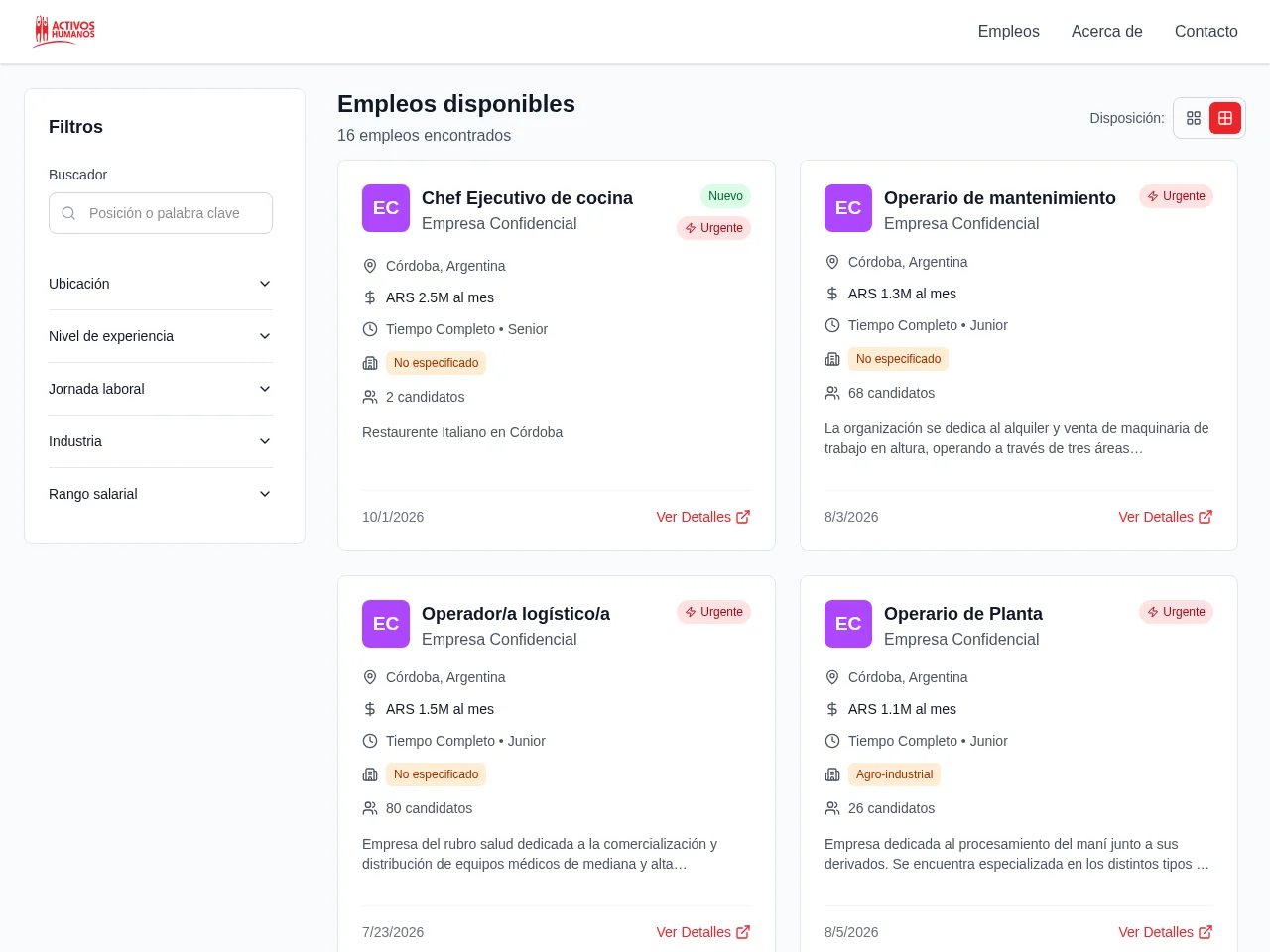Image resolution: width=1270 pixels, height=952 pixels.
Task: Open the Rango salarial filter
Action: pos(161,494)
